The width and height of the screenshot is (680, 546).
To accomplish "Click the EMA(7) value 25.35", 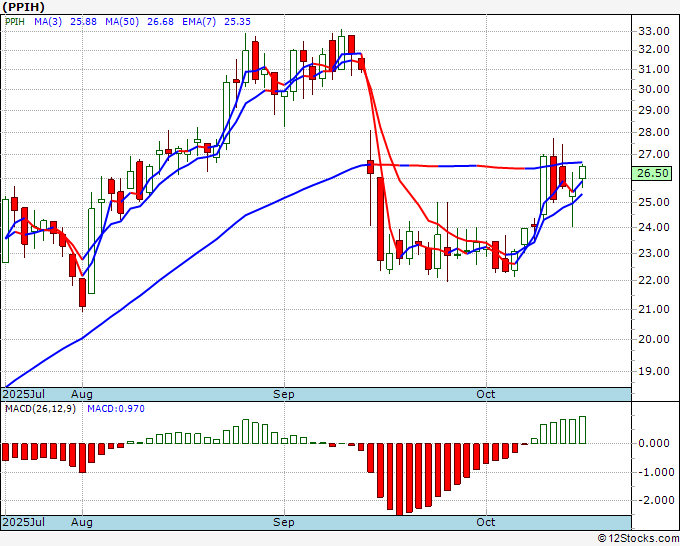I will [x=237, y=21].
